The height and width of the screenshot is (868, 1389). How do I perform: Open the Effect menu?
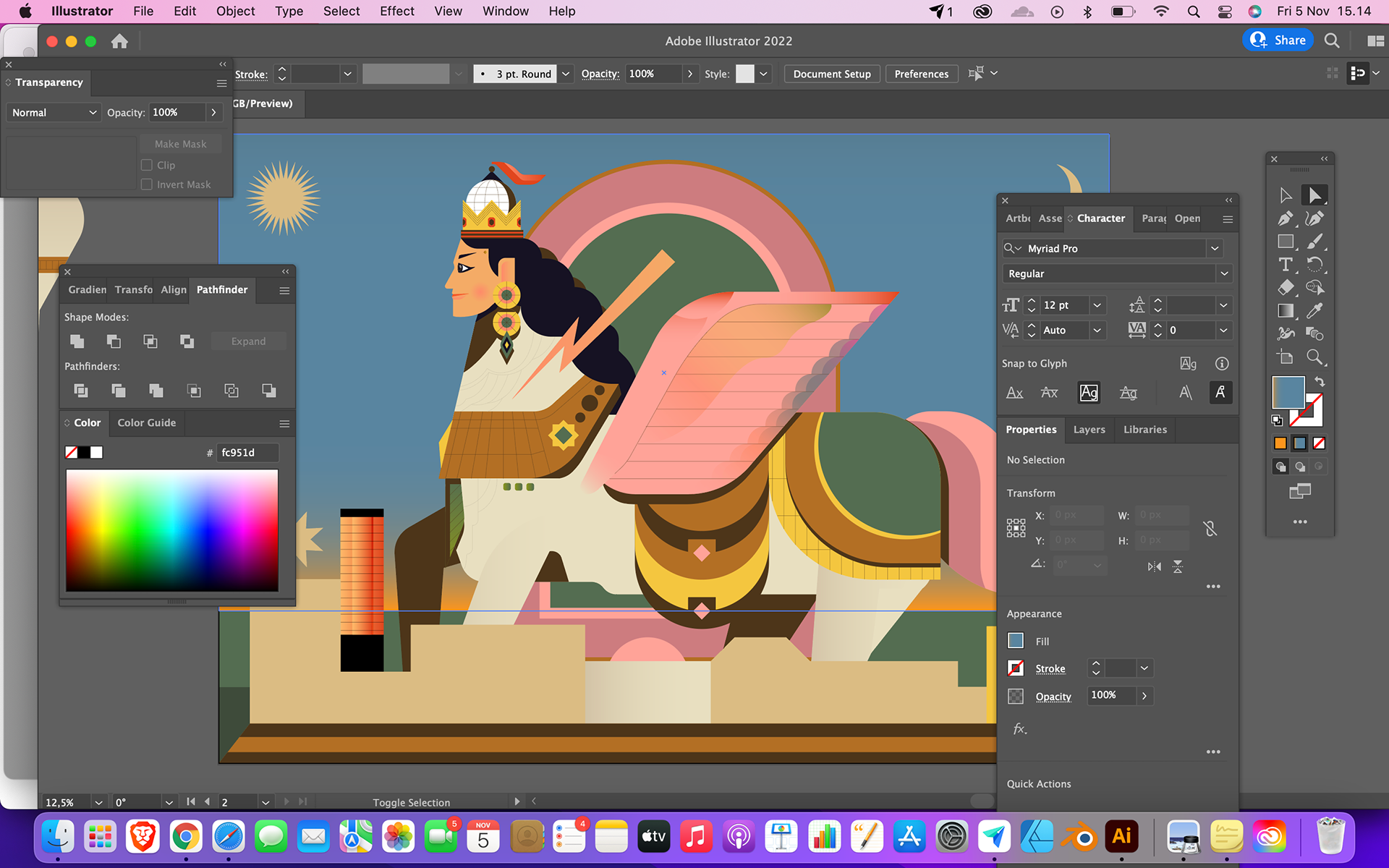click(396, 11)
